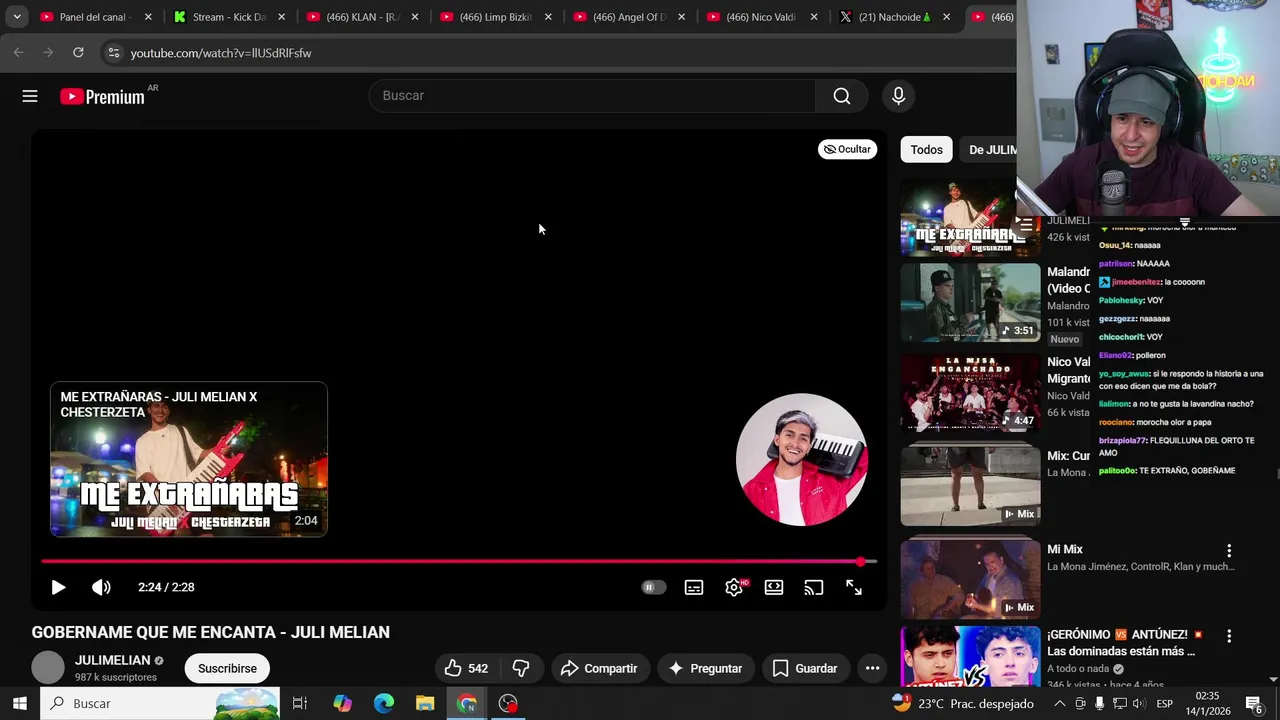Enter fullscreen mode in the player
This screenshot has height=720, width=1280.
(x=853, y=587)
